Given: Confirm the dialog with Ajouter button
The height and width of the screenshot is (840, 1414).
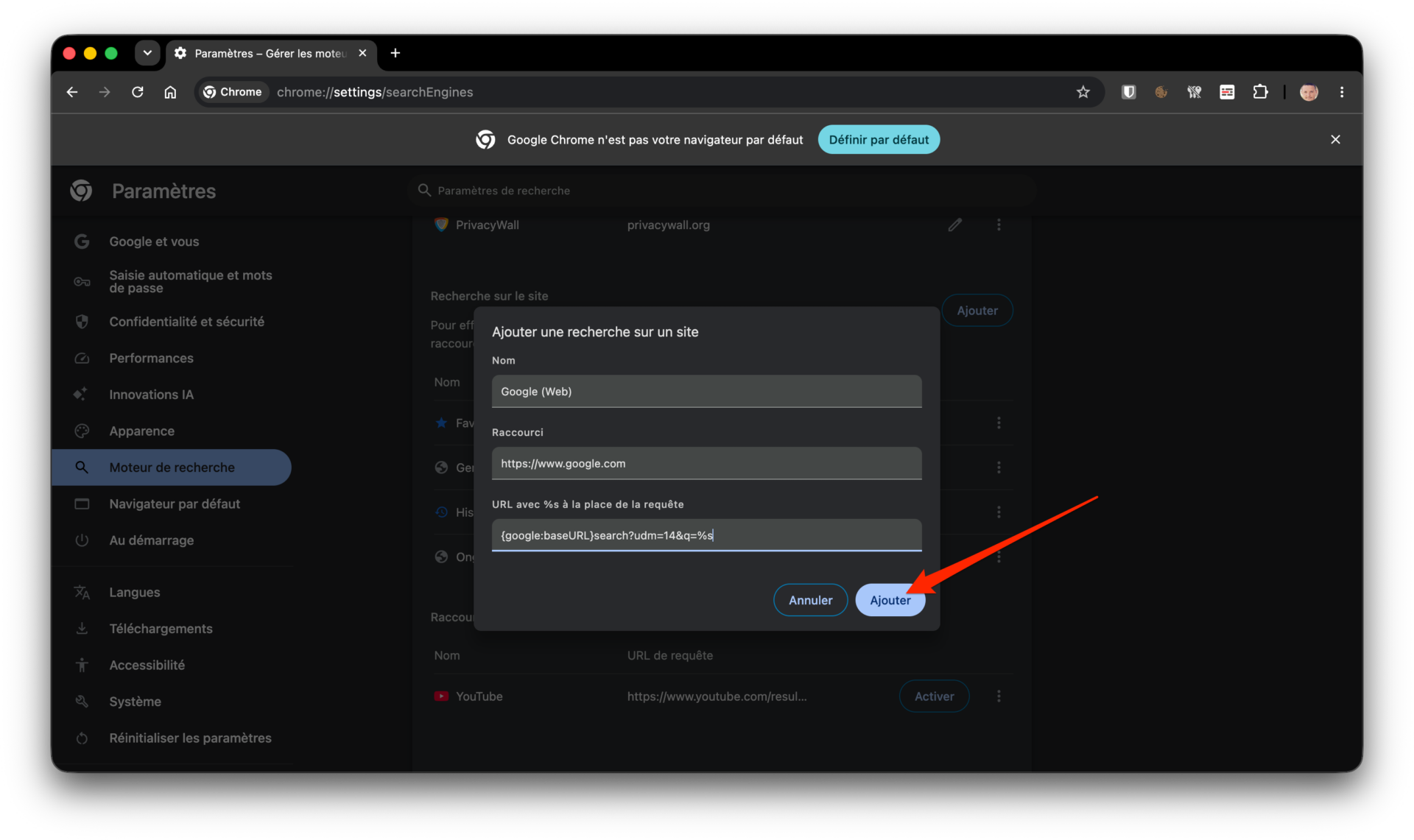Looking at the screenshot, I should (890, 600).
